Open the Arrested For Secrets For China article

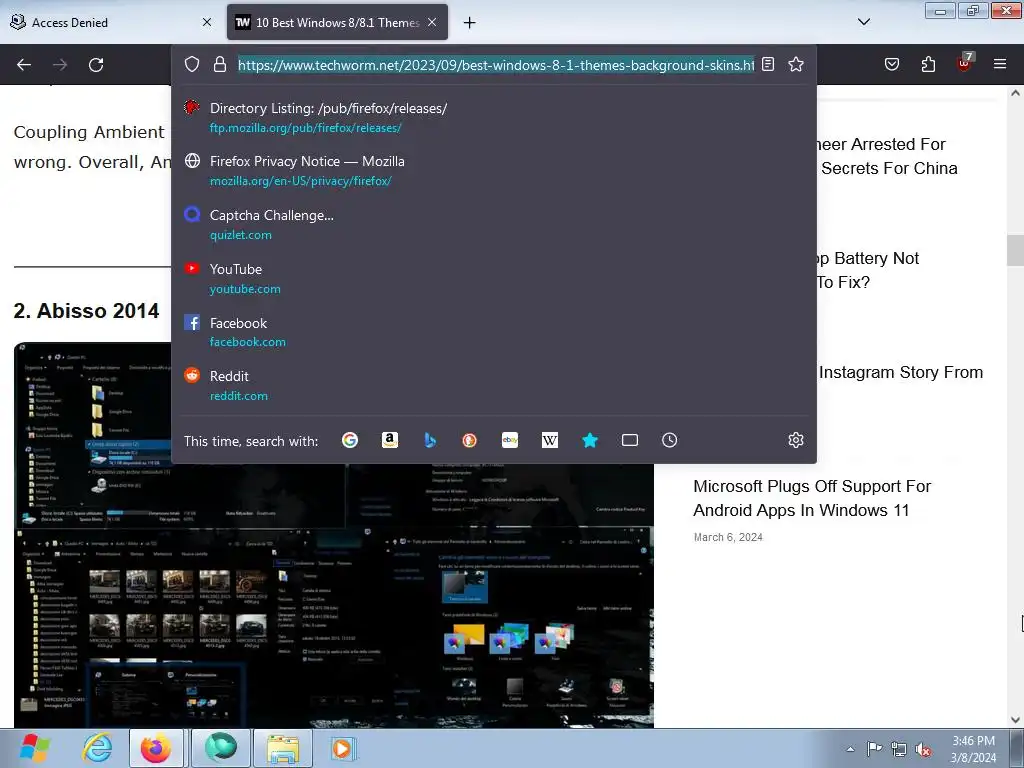[x=888, y=156]
